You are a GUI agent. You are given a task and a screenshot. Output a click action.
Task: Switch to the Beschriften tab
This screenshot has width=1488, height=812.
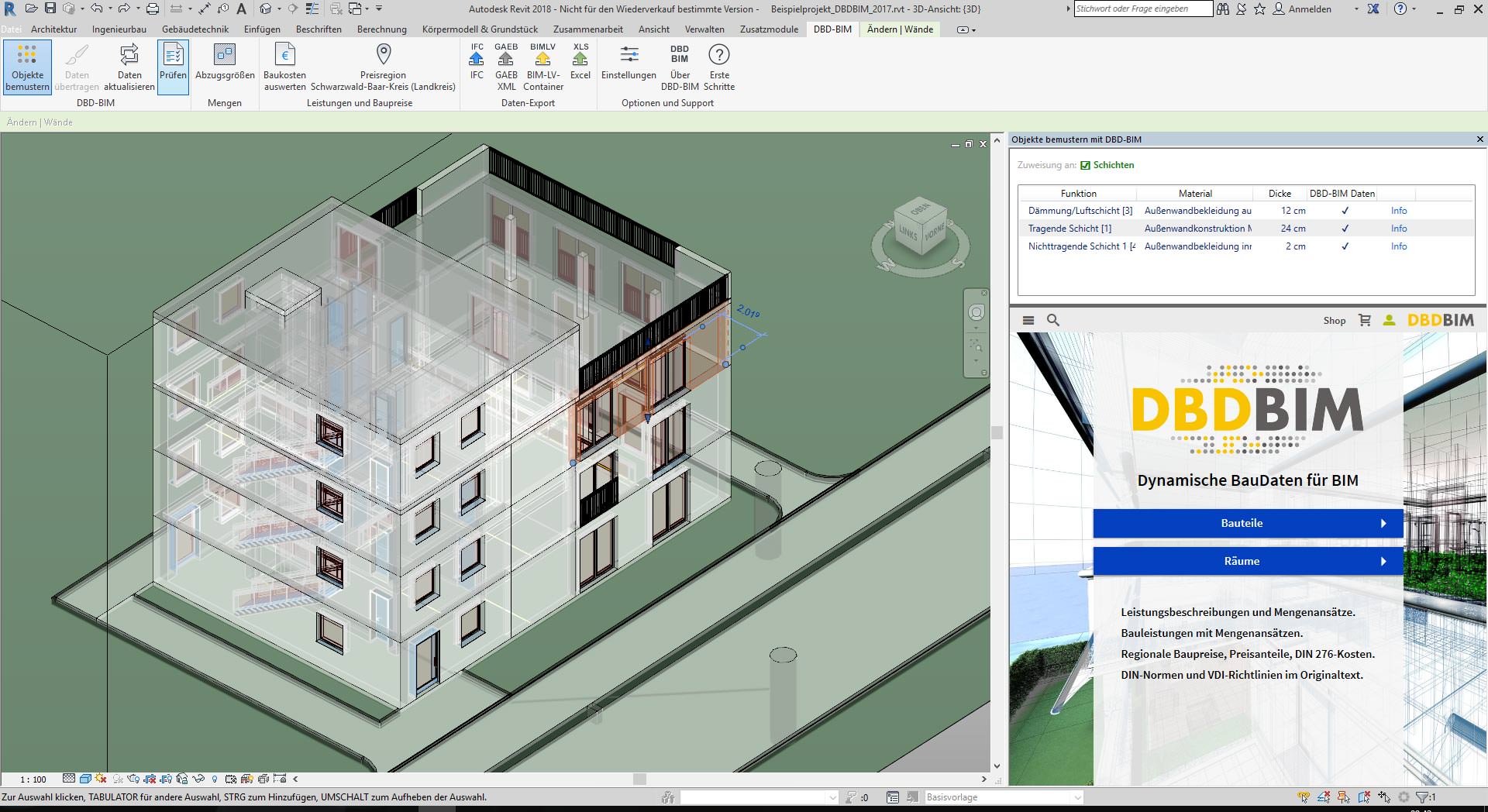pos(319,29)
